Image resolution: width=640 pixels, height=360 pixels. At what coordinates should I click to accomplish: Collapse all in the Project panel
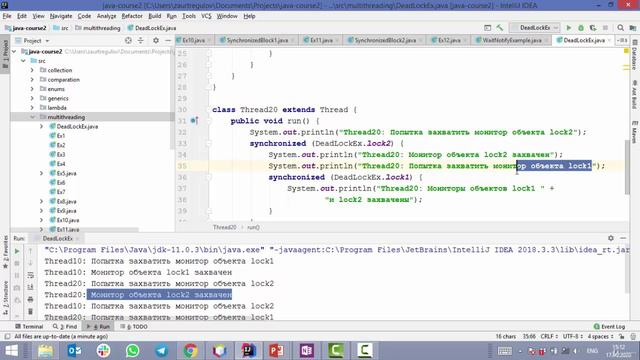pos(140,40)
